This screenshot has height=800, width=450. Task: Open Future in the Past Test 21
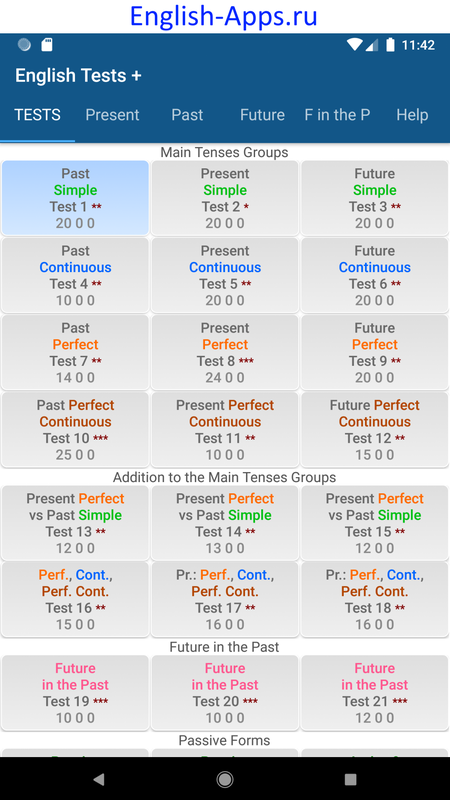click(374, 692)
